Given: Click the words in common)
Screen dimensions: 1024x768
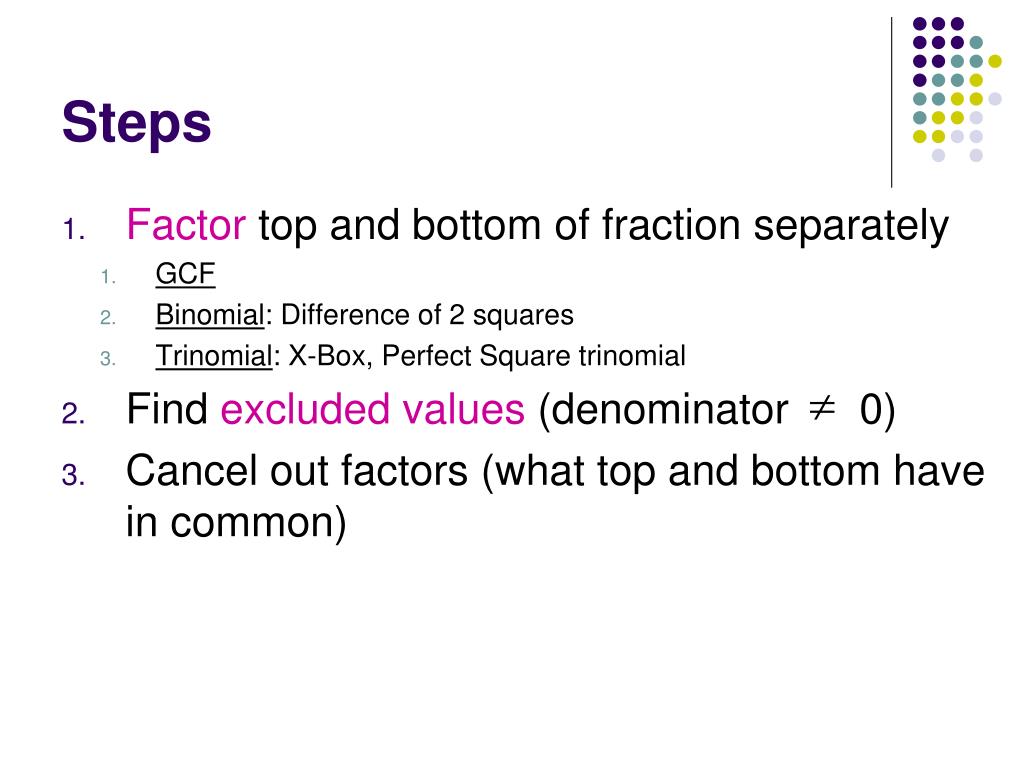Looking at the screenshot, I should pyautogui.click(x=236, y=522).
